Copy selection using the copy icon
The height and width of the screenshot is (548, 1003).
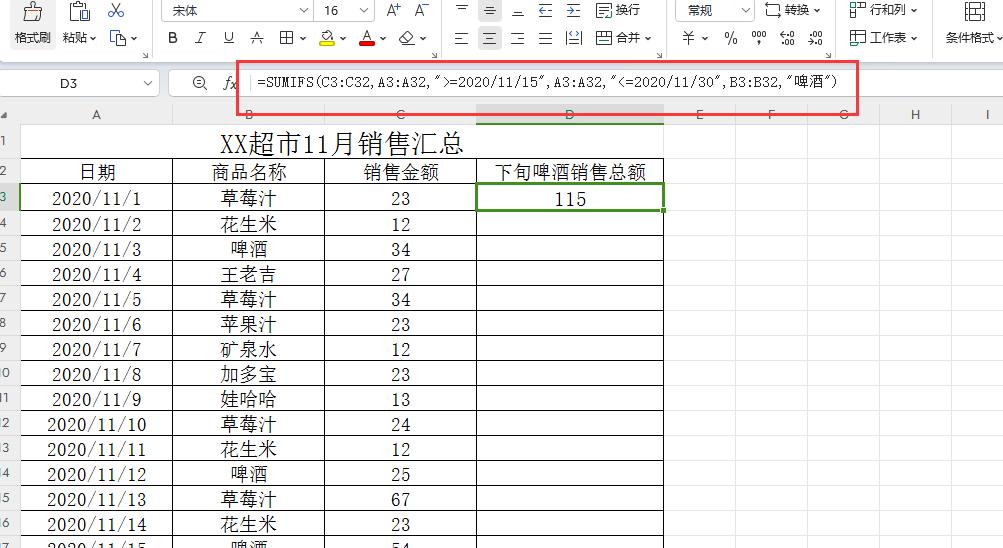118,38
